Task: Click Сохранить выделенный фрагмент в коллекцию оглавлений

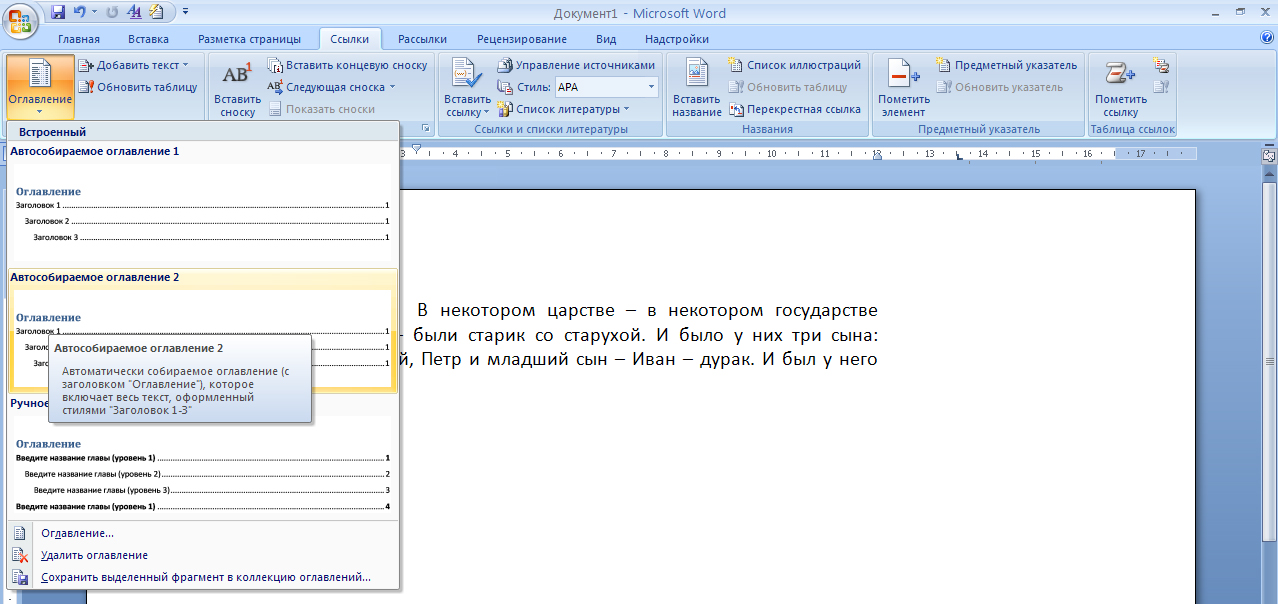Action: [x=202, y=577]
